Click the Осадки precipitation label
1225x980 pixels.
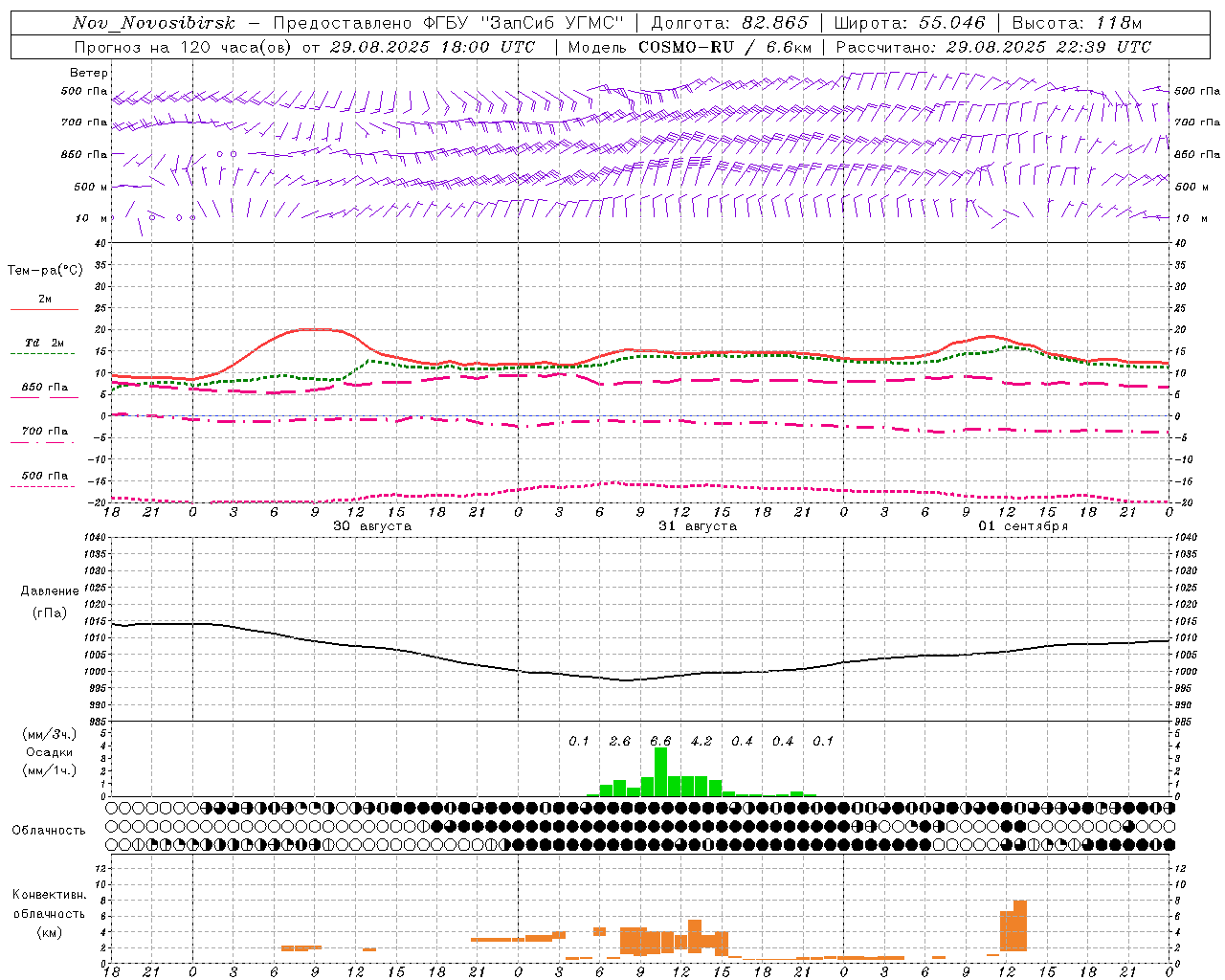point(49,752)
